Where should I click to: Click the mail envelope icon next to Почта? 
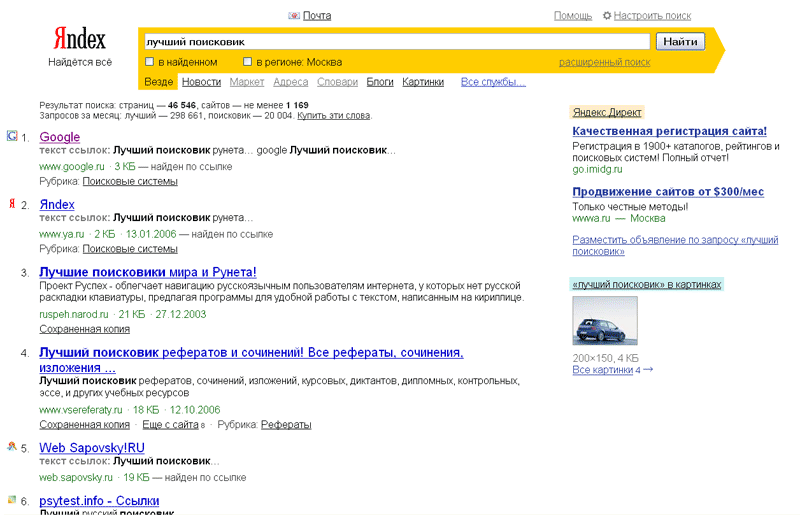pos(294,16)
